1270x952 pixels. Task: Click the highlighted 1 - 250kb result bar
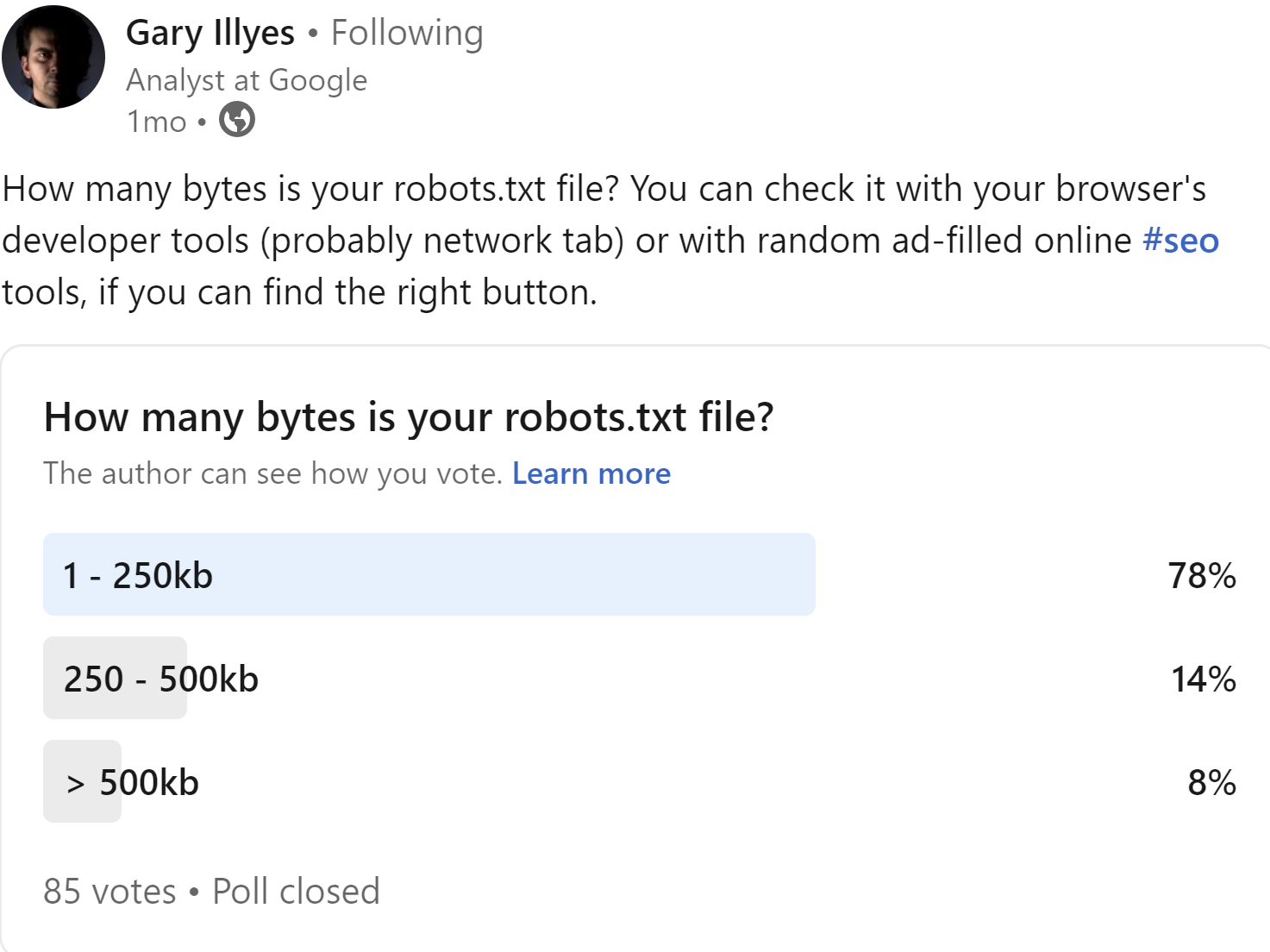(x=431, y=574)
